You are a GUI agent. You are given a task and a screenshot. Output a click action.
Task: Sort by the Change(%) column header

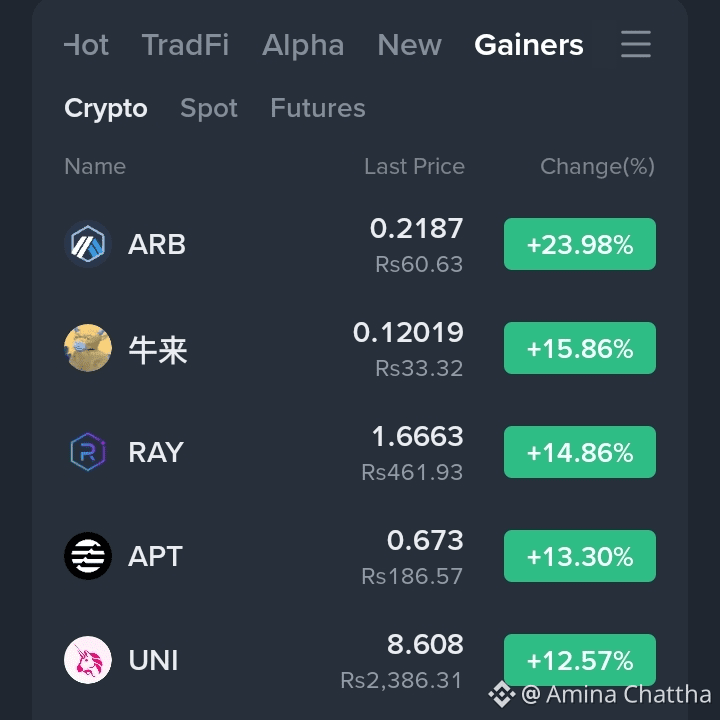(597, 166)
